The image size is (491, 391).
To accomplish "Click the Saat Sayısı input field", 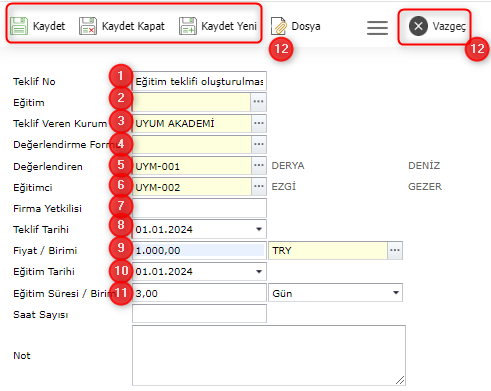I will 199,313.
